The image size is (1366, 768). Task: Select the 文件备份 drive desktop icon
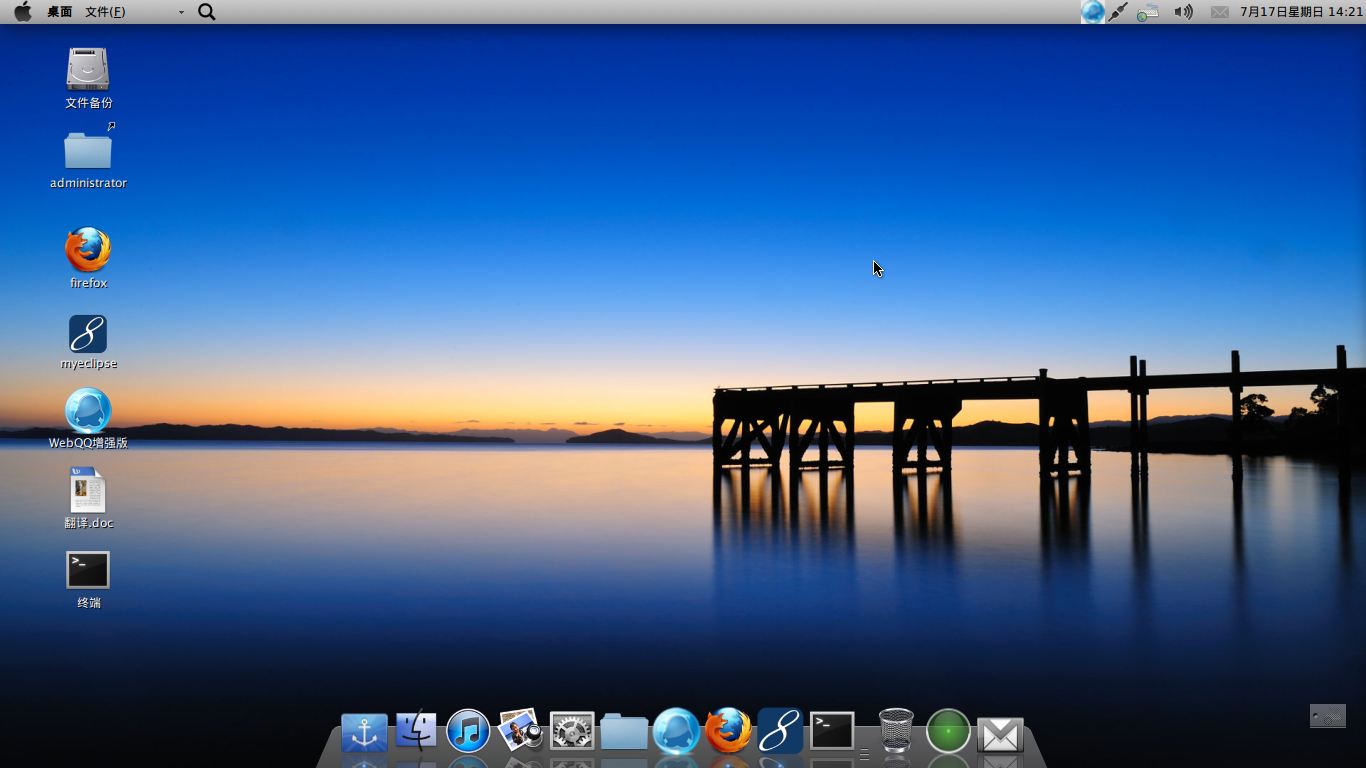click(88, 78)
